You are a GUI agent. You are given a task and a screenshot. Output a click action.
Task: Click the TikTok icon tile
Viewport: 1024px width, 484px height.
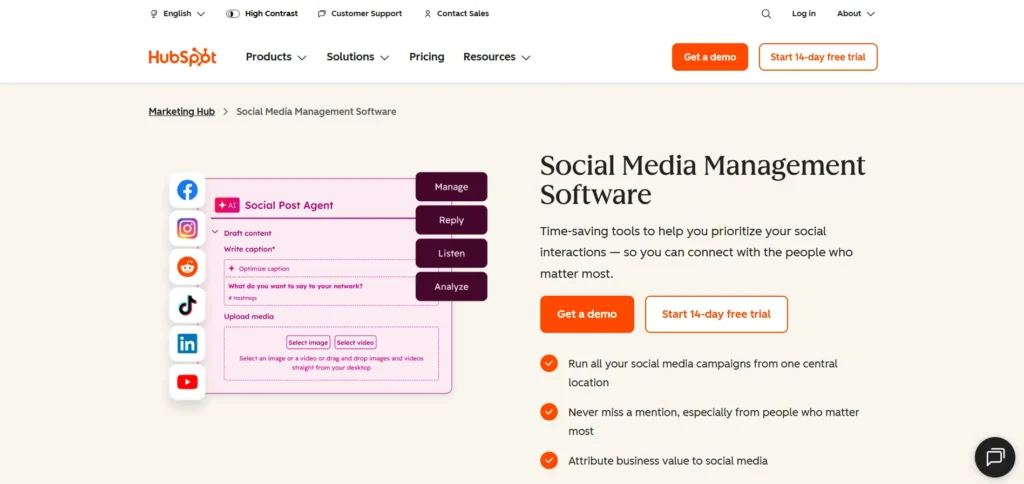(x=187, y=305)
